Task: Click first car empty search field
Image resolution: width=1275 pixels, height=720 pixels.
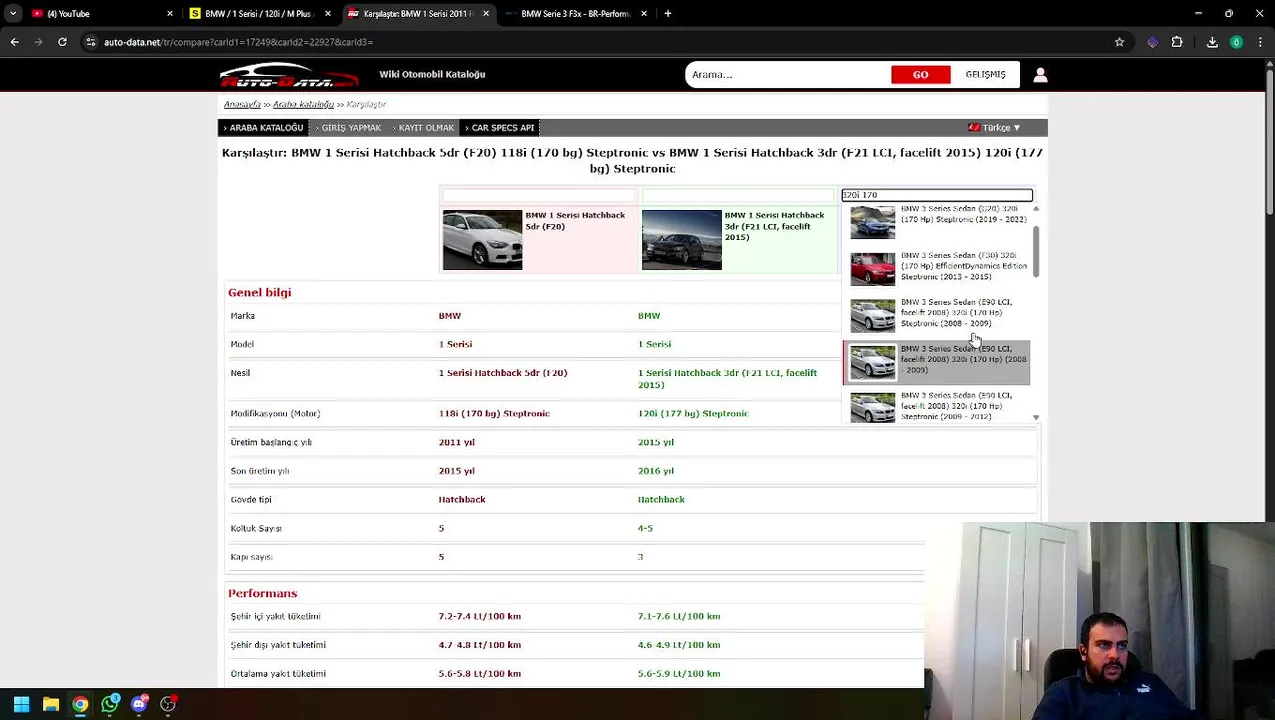Action: click(539, 195)
